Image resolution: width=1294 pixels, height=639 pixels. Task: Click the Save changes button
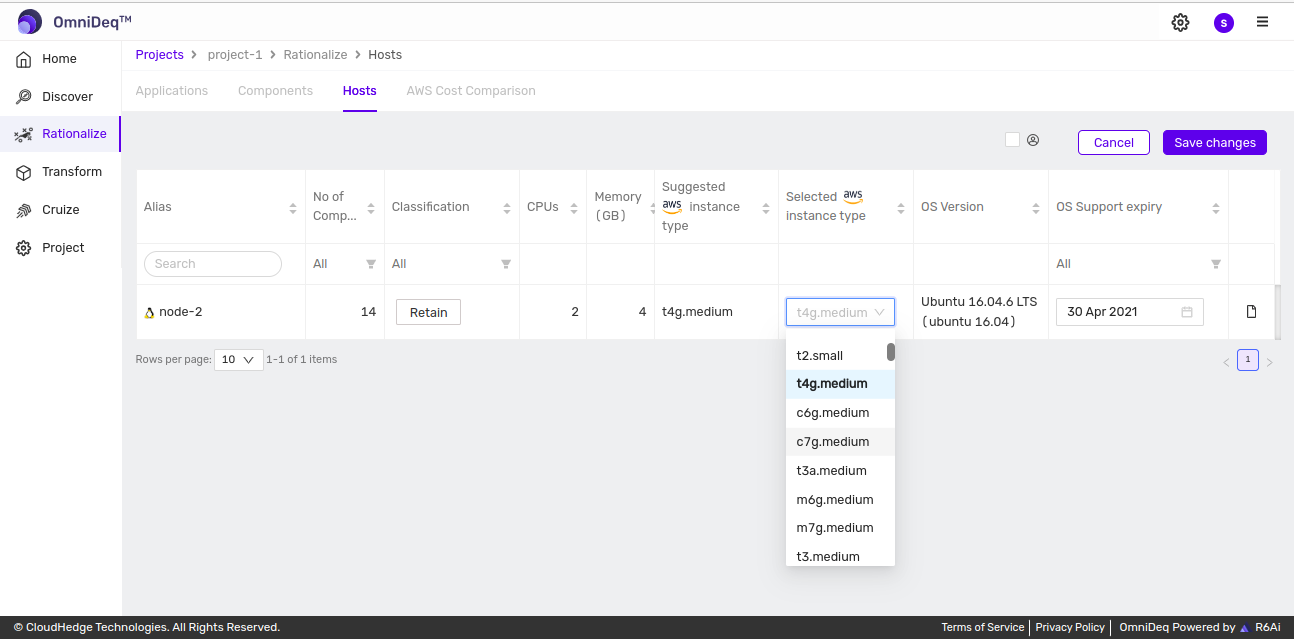point(1214,143)
